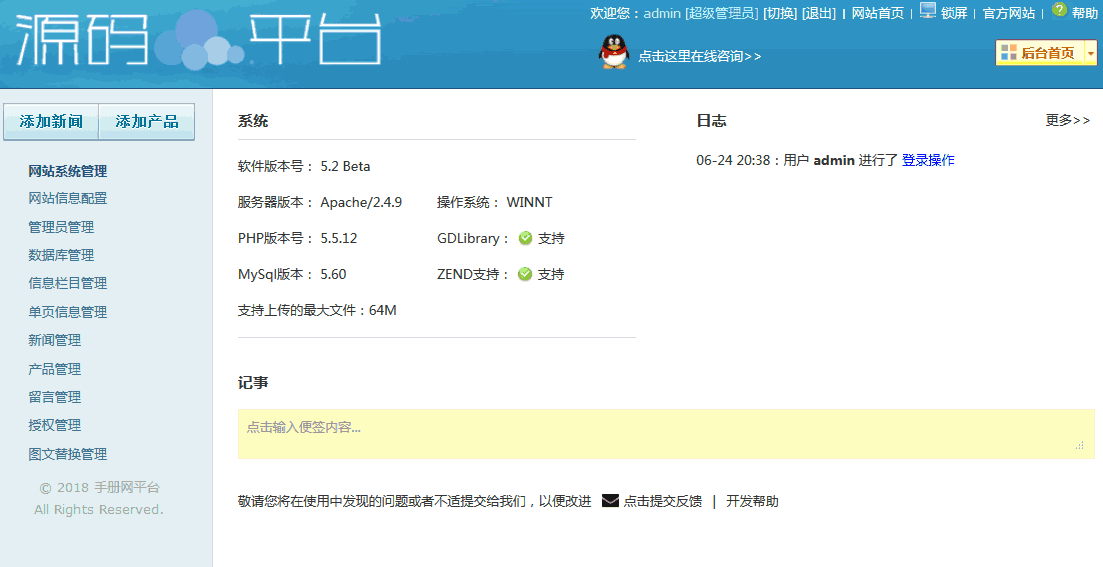Click the yellow sticky note input field
The height and width of the screenshot is (567, 1103).
coord(665,433)
